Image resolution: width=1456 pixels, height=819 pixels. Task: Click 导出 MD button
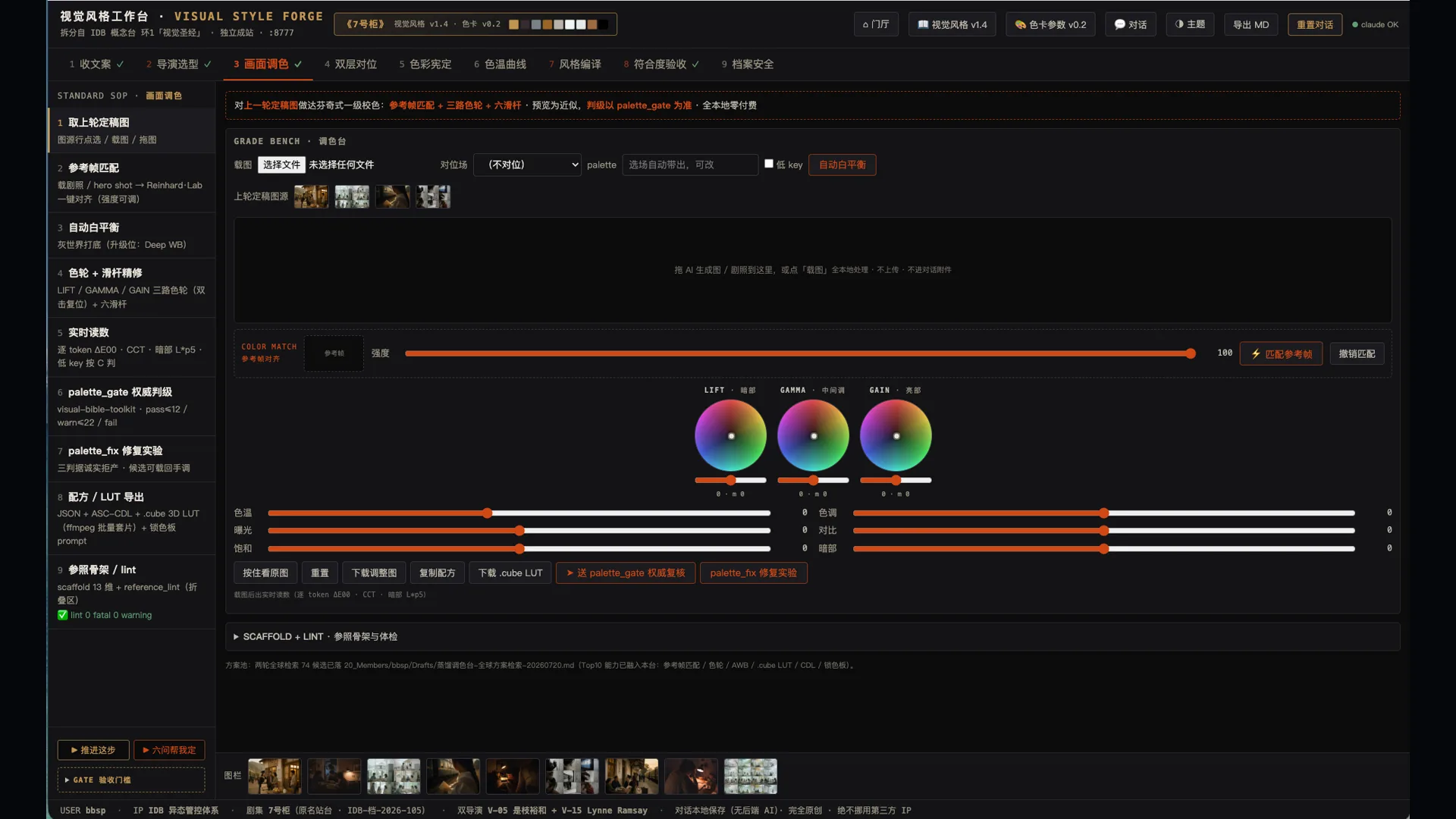coord(1250,24)
